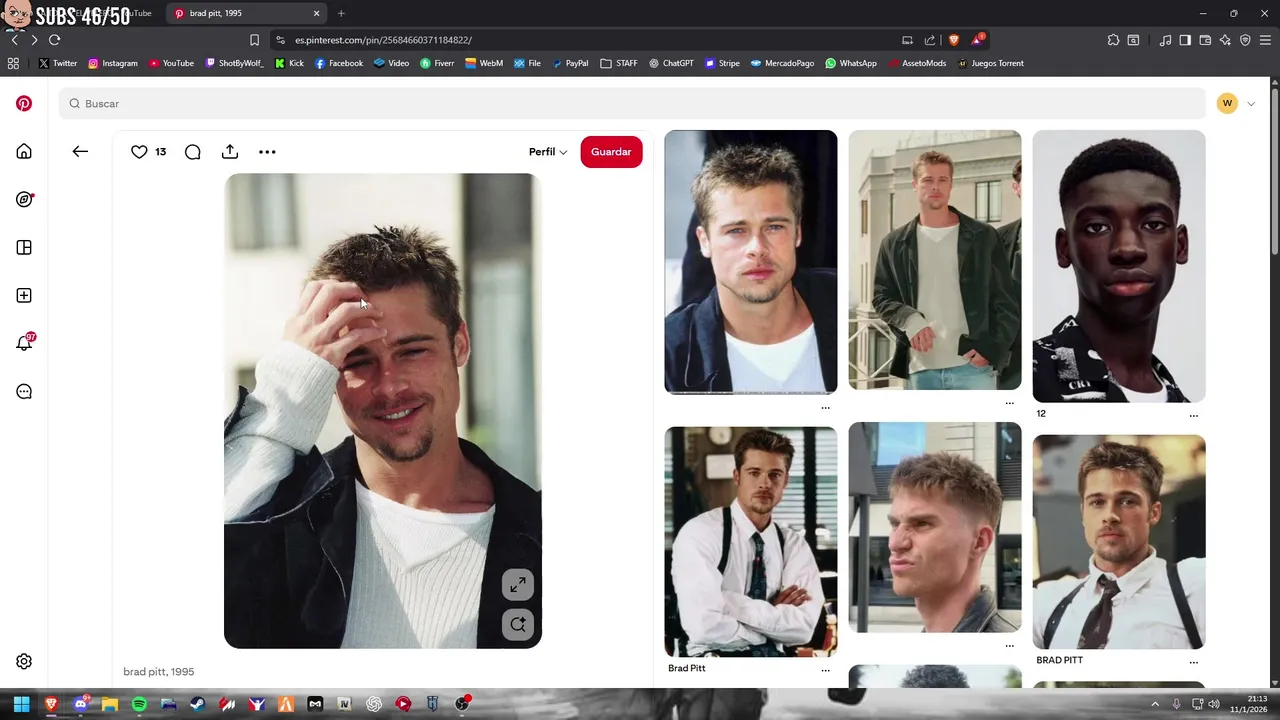Open the messages chat bubble in sidebar

[x=24, y=391]
